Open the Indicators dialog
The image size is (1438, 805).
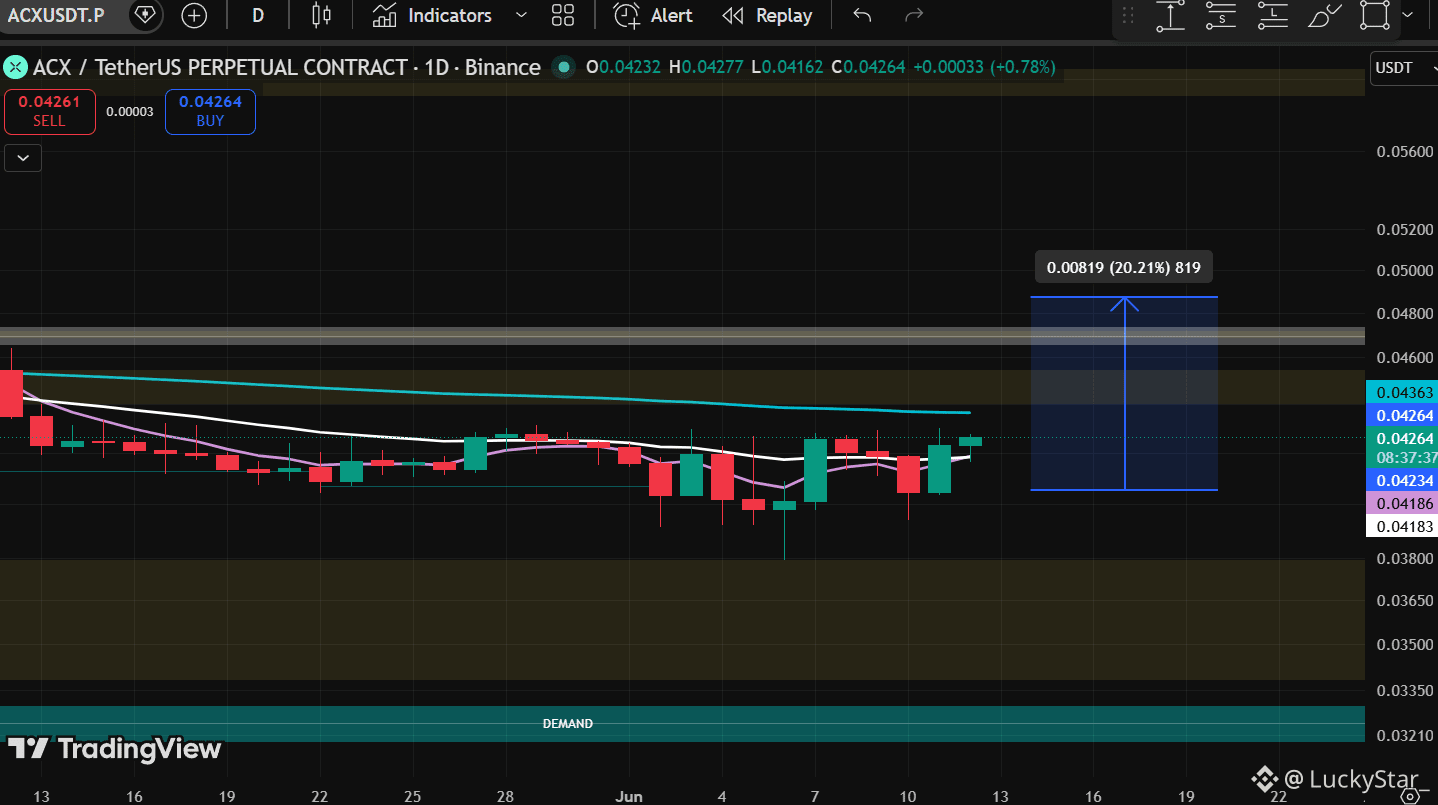[x=432, y=15]
